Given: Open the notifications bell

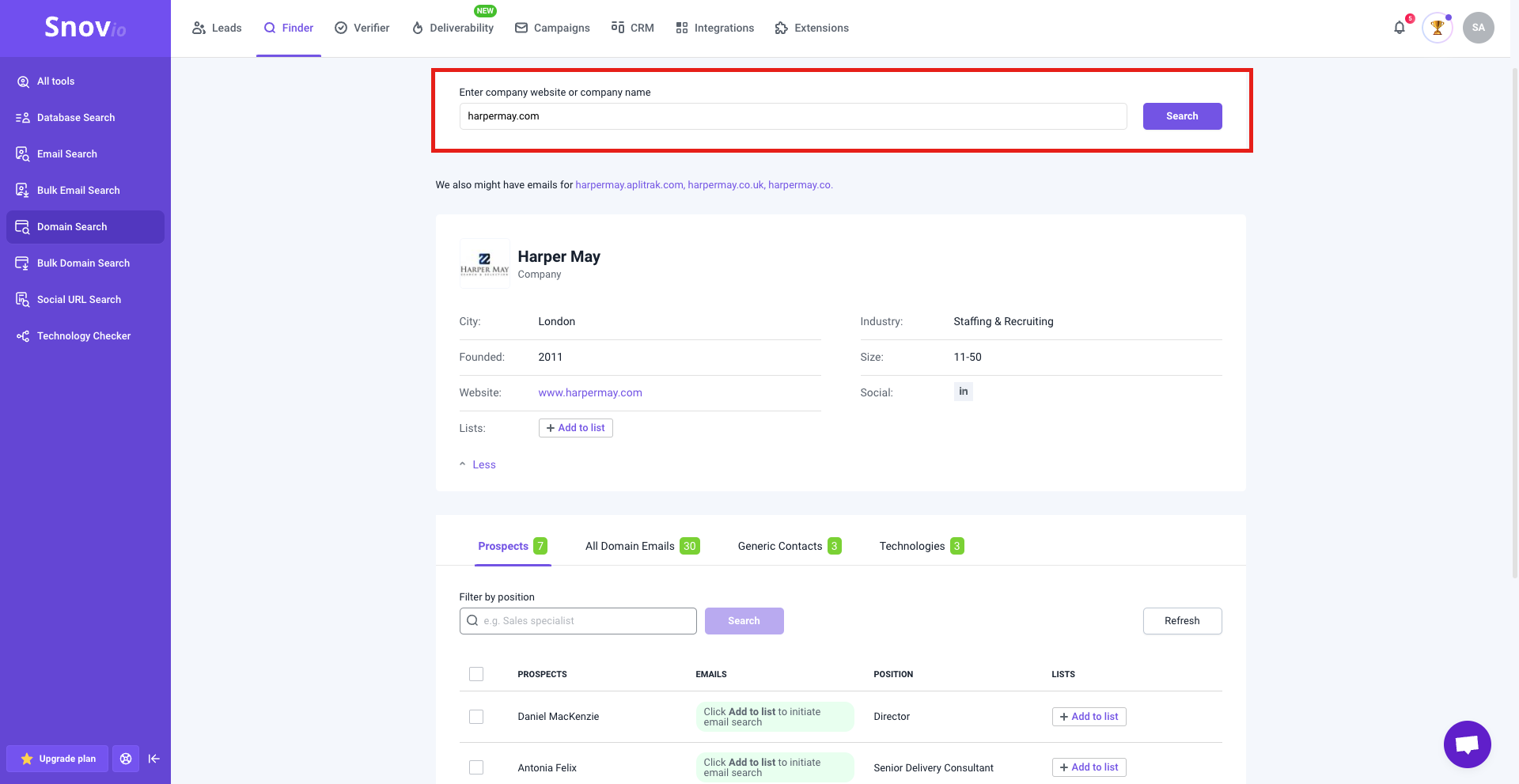Looking at the screenshot, I should click(x=1400, y=28).
